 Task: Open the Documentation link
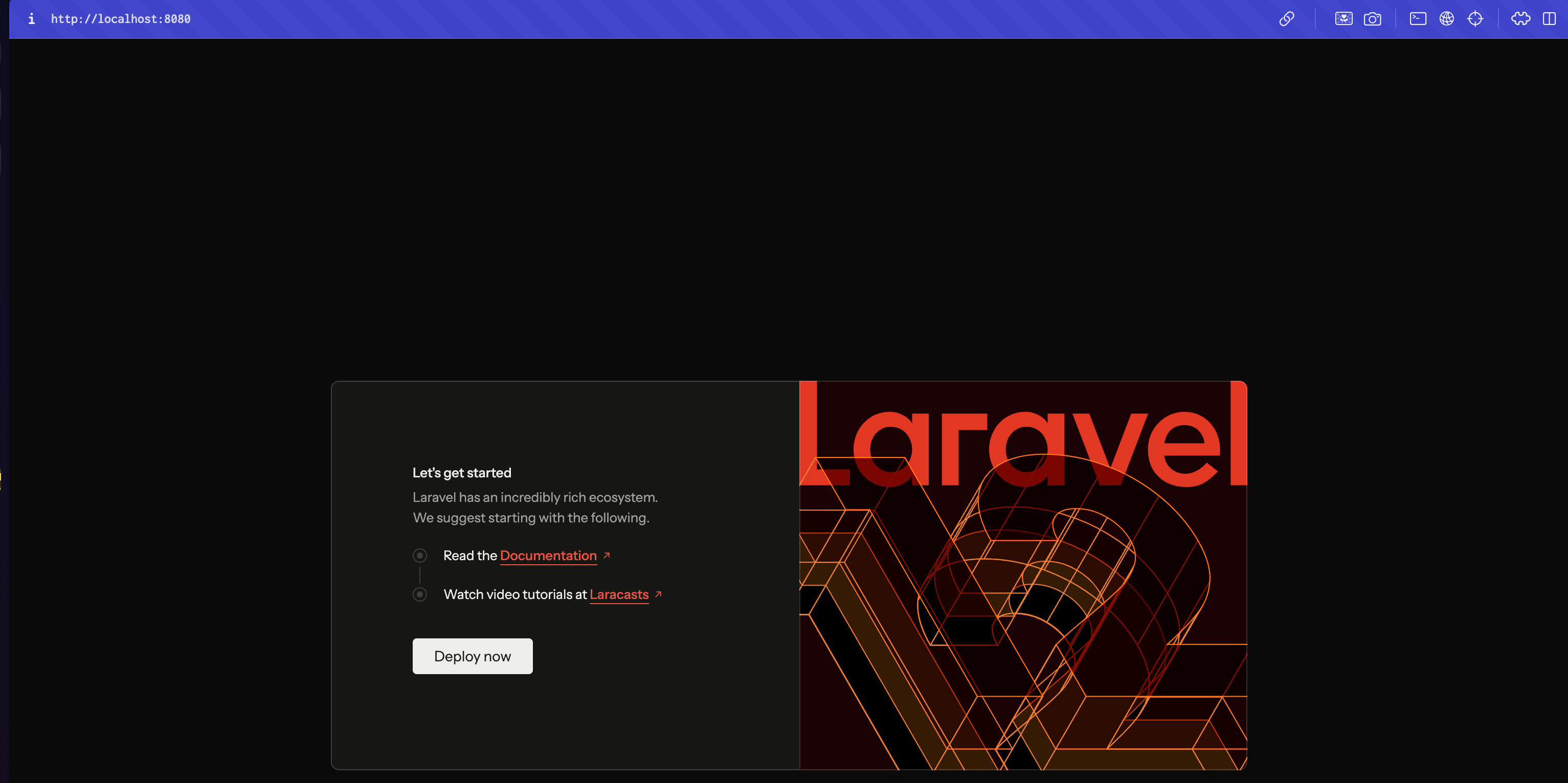548,556
